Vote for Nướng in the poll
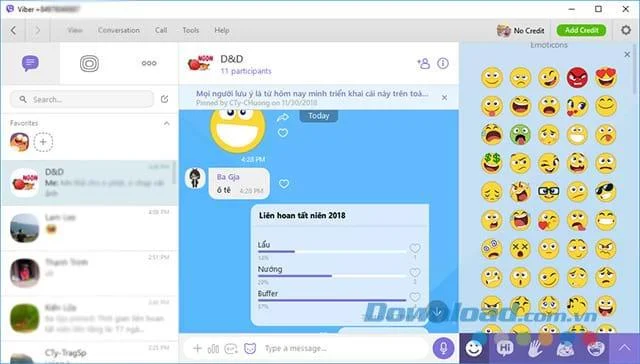 pos(415,272)
